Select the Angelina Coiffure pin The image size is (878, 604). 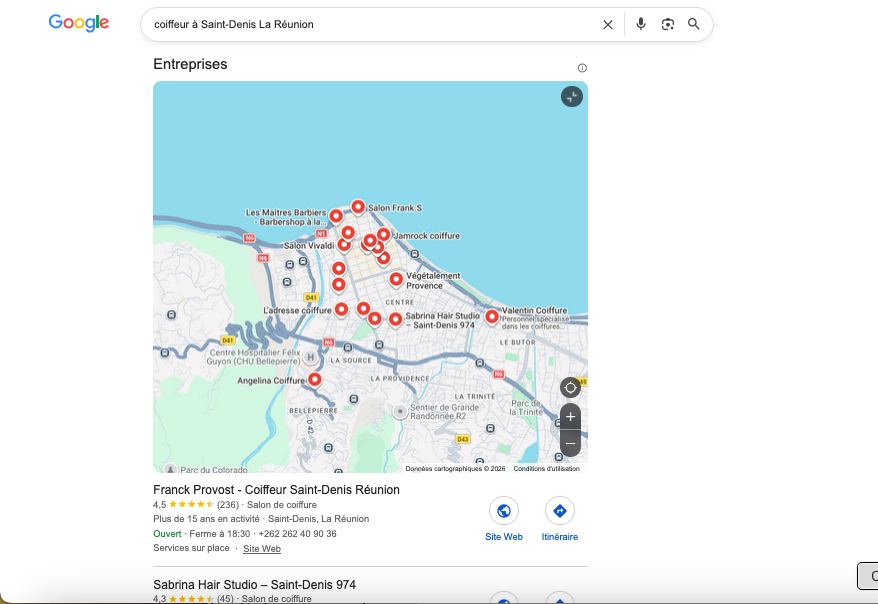pos(315,380)
